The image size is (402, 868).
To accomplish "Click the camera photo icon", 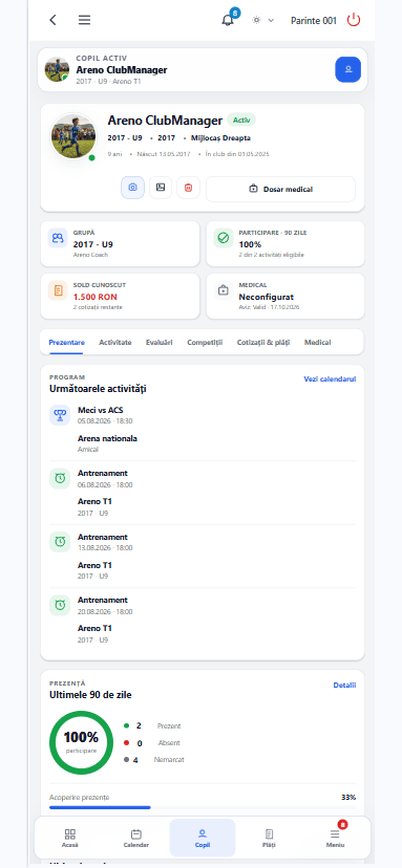I will click(x=133, y=188).
